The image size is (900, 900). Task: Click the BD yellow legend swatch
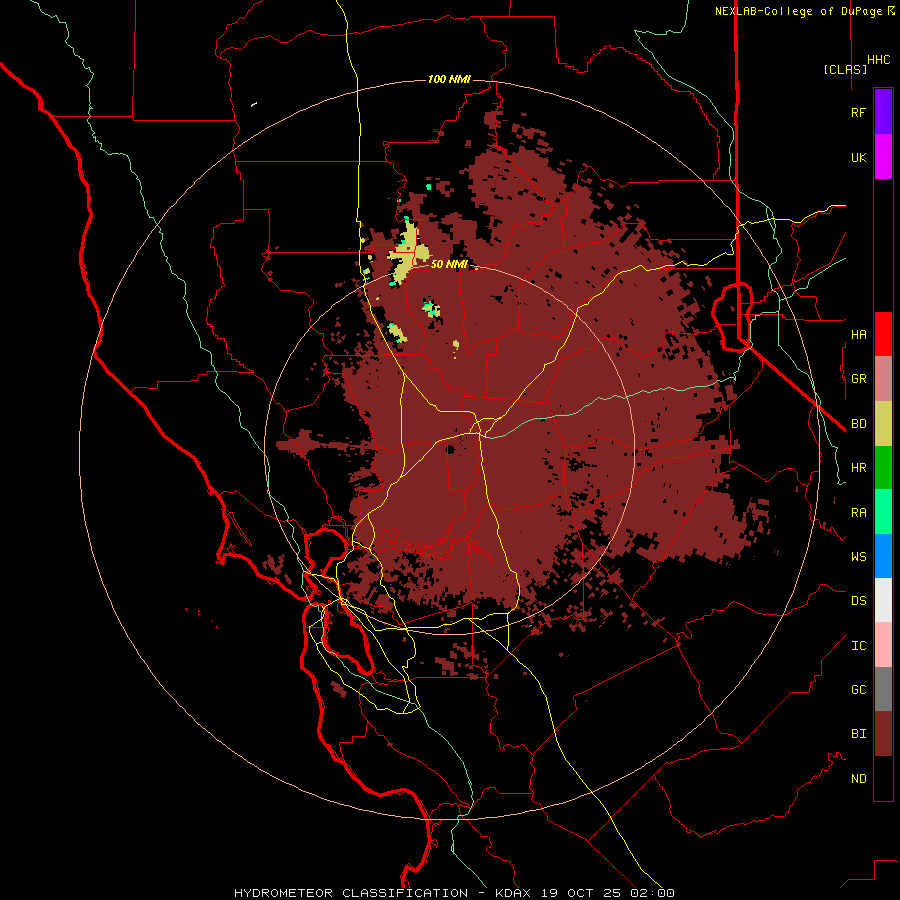(883, 424)
